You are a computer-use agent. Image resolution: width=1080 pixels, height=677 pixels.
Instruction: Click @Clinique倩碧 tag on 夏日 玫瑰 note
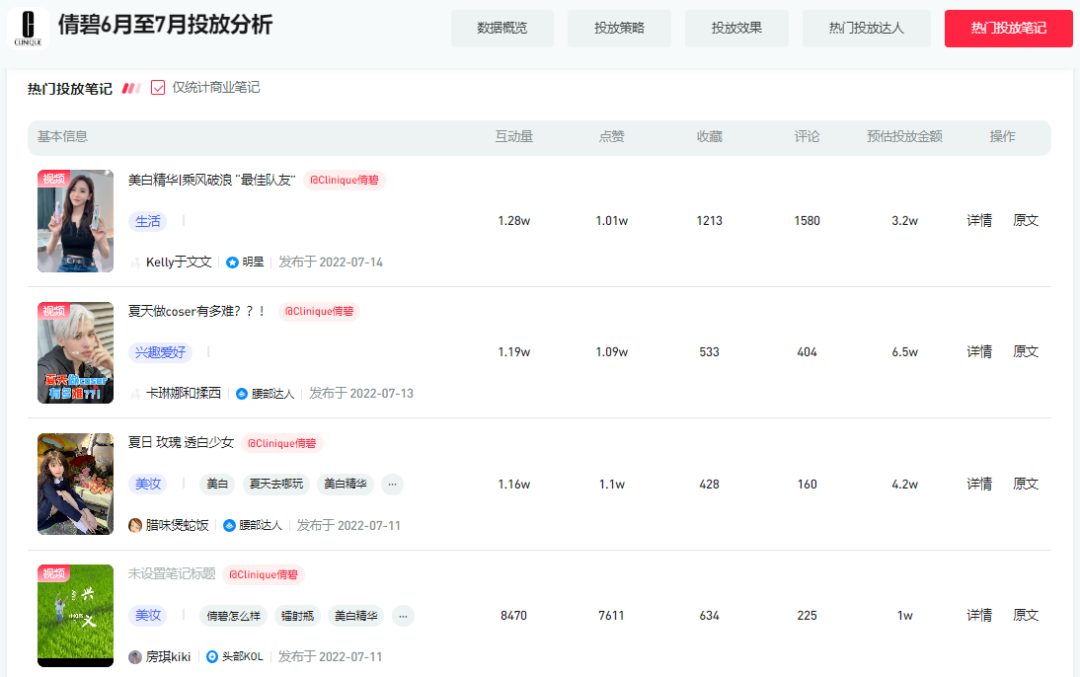(282, 444)
